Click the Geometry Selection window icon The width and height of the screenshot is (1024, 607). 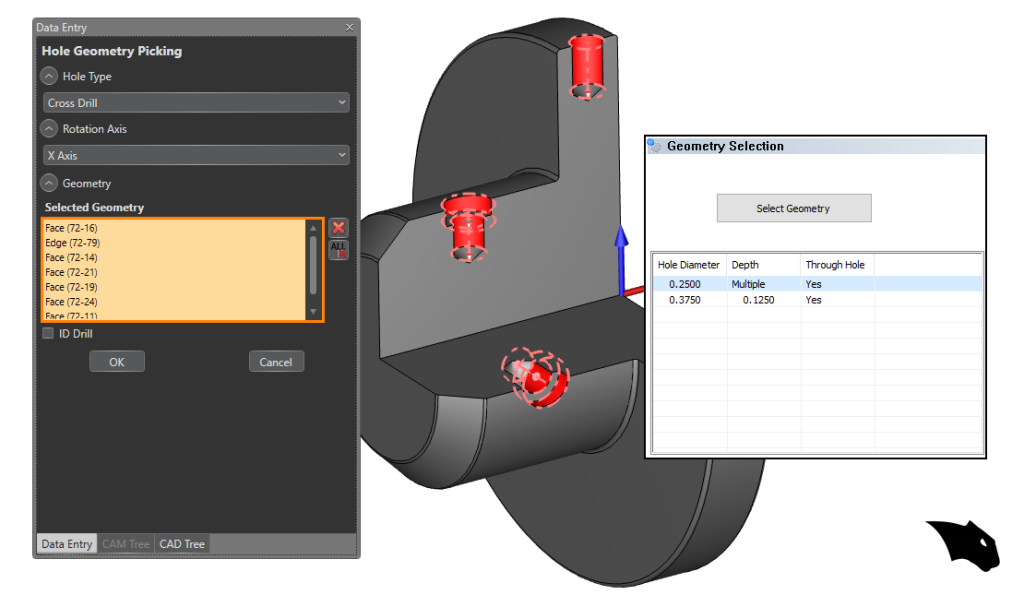[x=655, y=146]
